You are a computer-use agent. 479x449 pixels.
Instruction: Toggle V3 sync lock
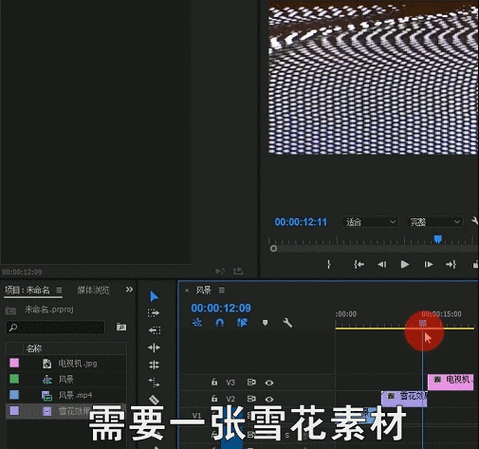[x=251, y=382]
